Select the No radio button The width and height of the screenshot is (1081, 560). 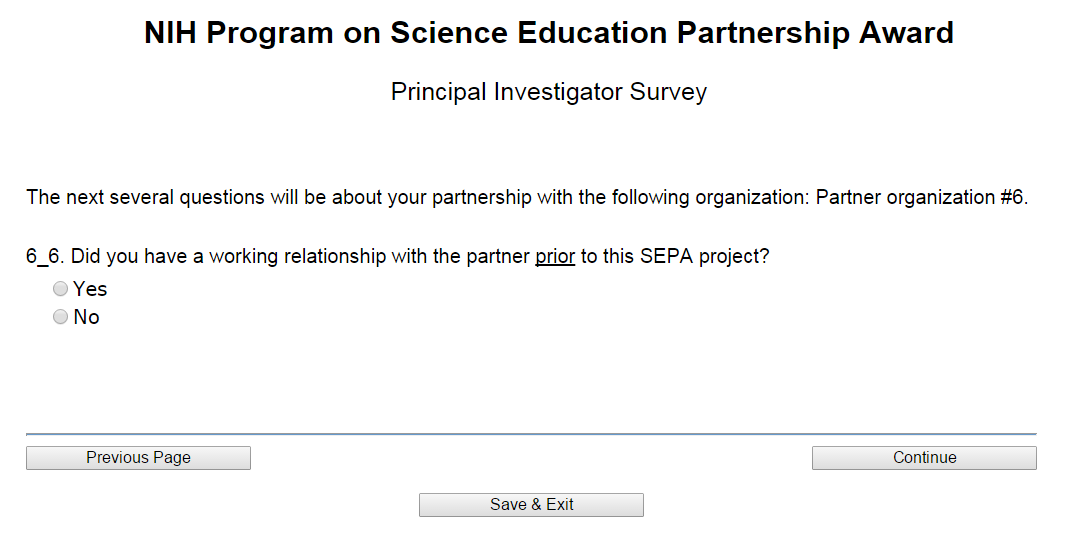tap(61, 317)
